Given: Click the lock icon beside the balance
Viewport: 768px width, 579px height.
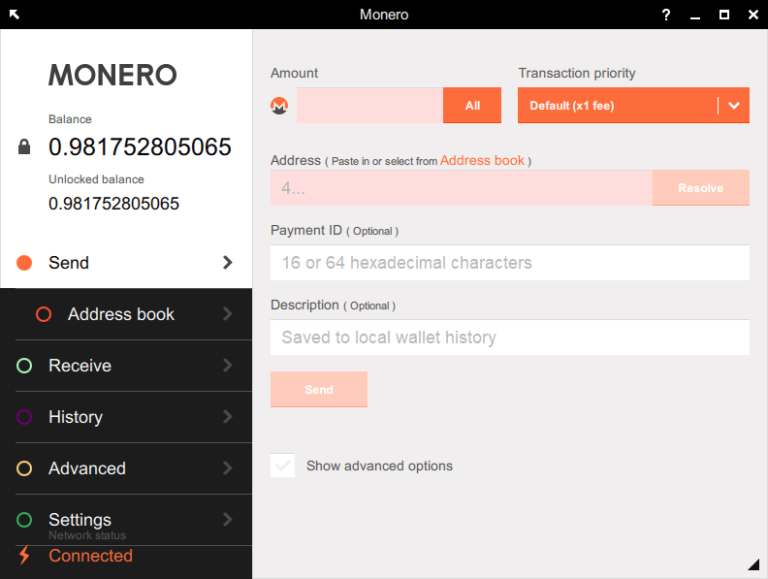Looking at the screenshot, I should click(x=24, y=146).
